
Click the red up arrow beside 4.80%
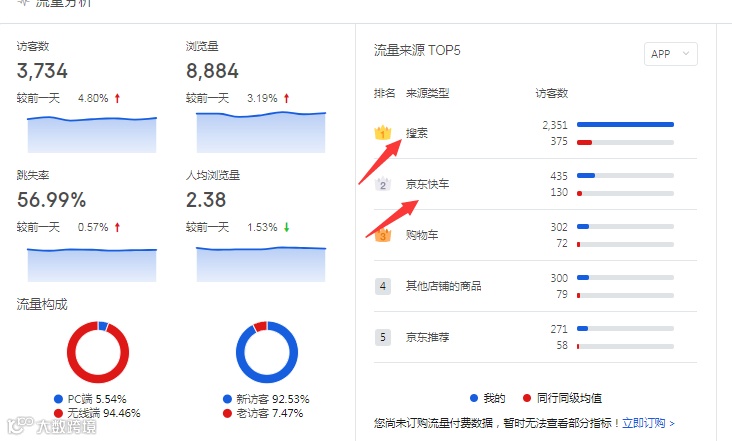pyautogui.click(x=117, y=98)
